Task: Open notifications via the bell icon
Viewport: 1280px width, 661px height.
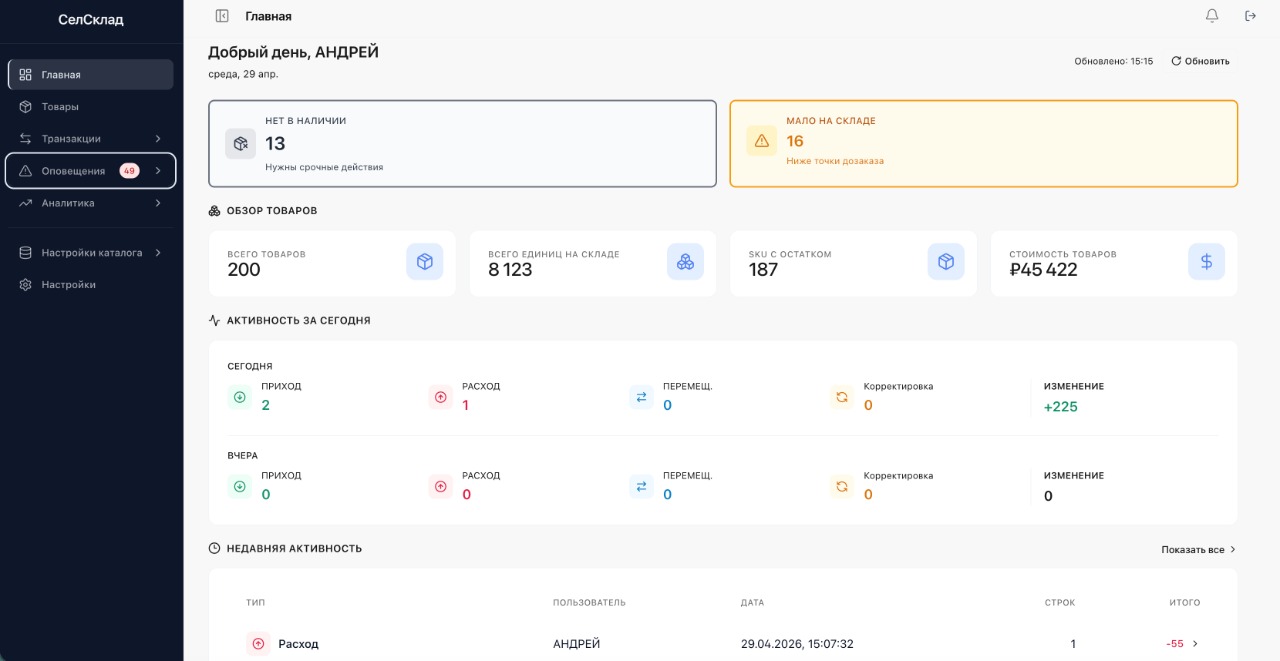Action: pos(1212,16)
